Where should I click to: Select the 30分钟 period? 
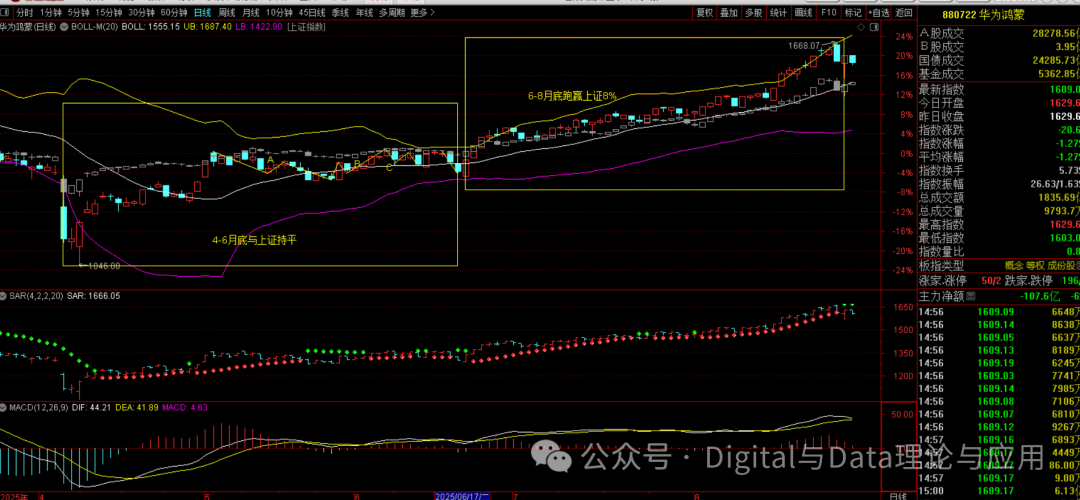(x=143, y=12)
